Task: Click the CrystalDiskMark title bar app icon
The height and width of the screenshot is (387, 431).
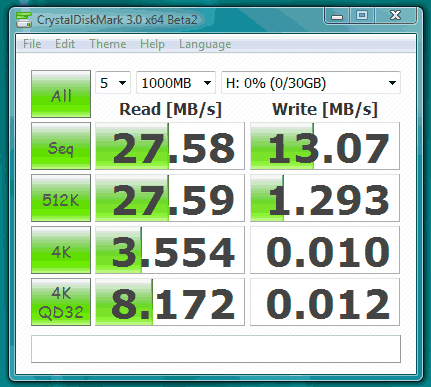Action: pos(24,20)
